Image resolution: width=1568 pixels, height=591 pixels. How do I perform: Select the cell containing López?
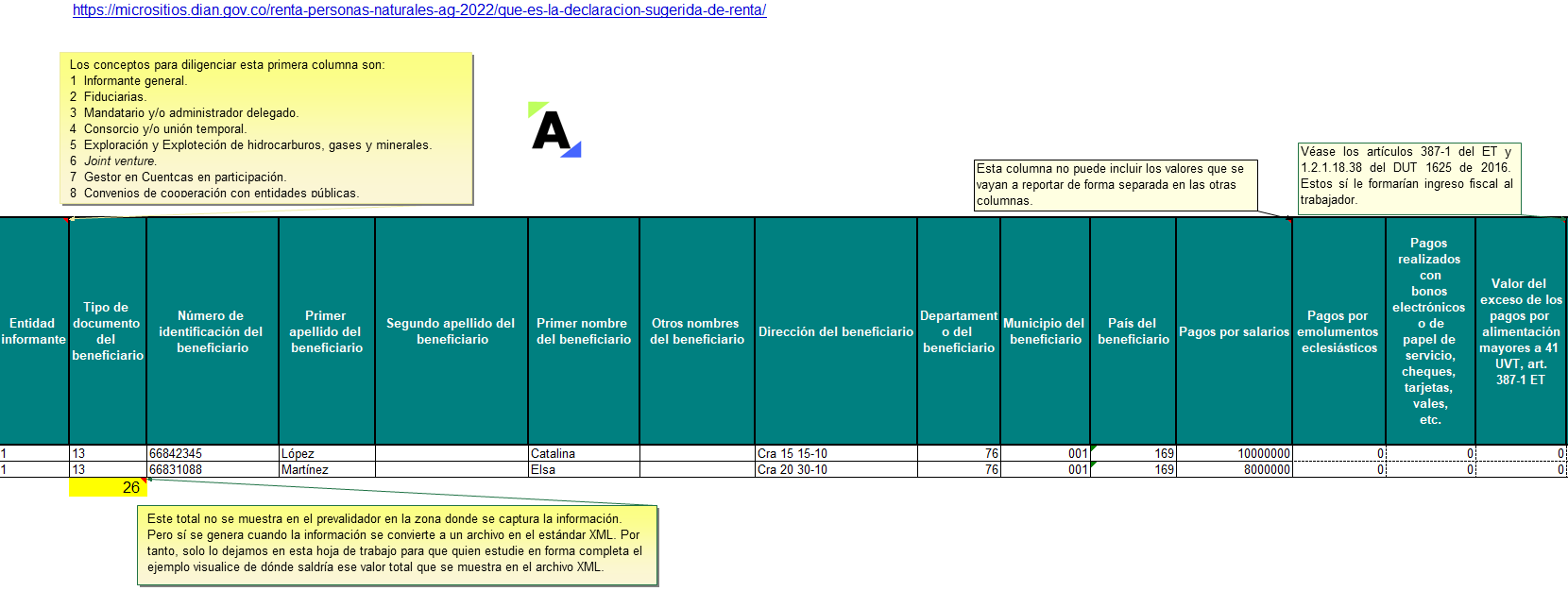[327, 453]
